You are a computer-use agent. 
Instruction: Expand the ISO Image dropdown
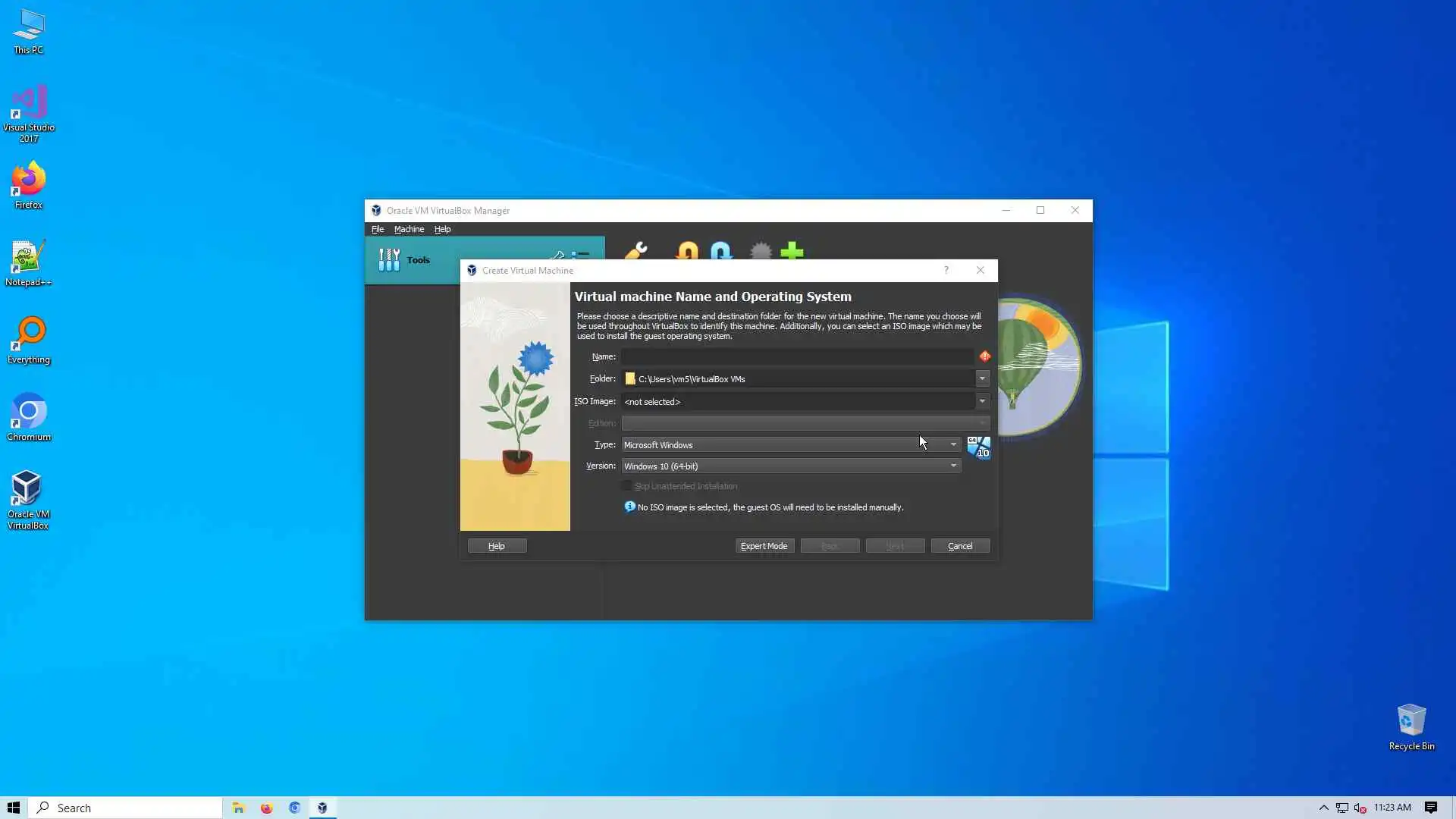coord(982,401)
